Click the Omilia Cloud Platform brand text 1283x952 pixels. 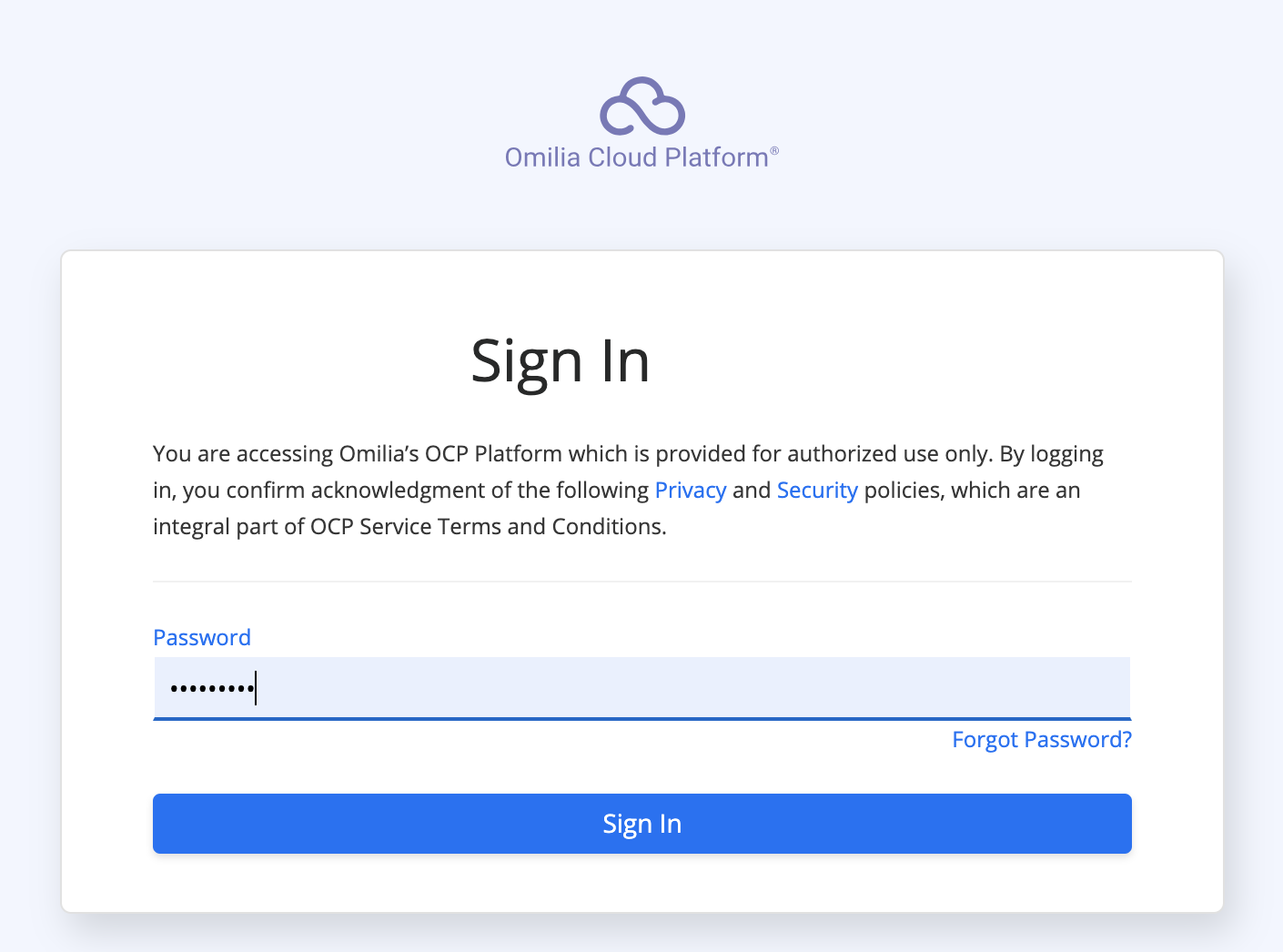(x=636, y=157)
